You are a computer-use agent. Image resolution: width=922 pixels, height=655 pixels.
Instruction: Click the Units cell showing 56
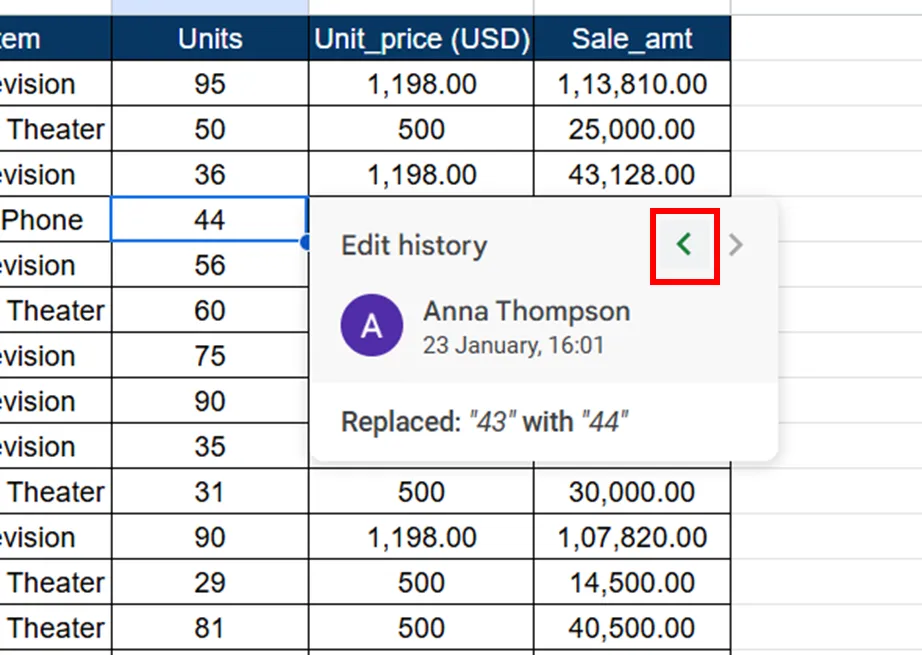(210, 265)
